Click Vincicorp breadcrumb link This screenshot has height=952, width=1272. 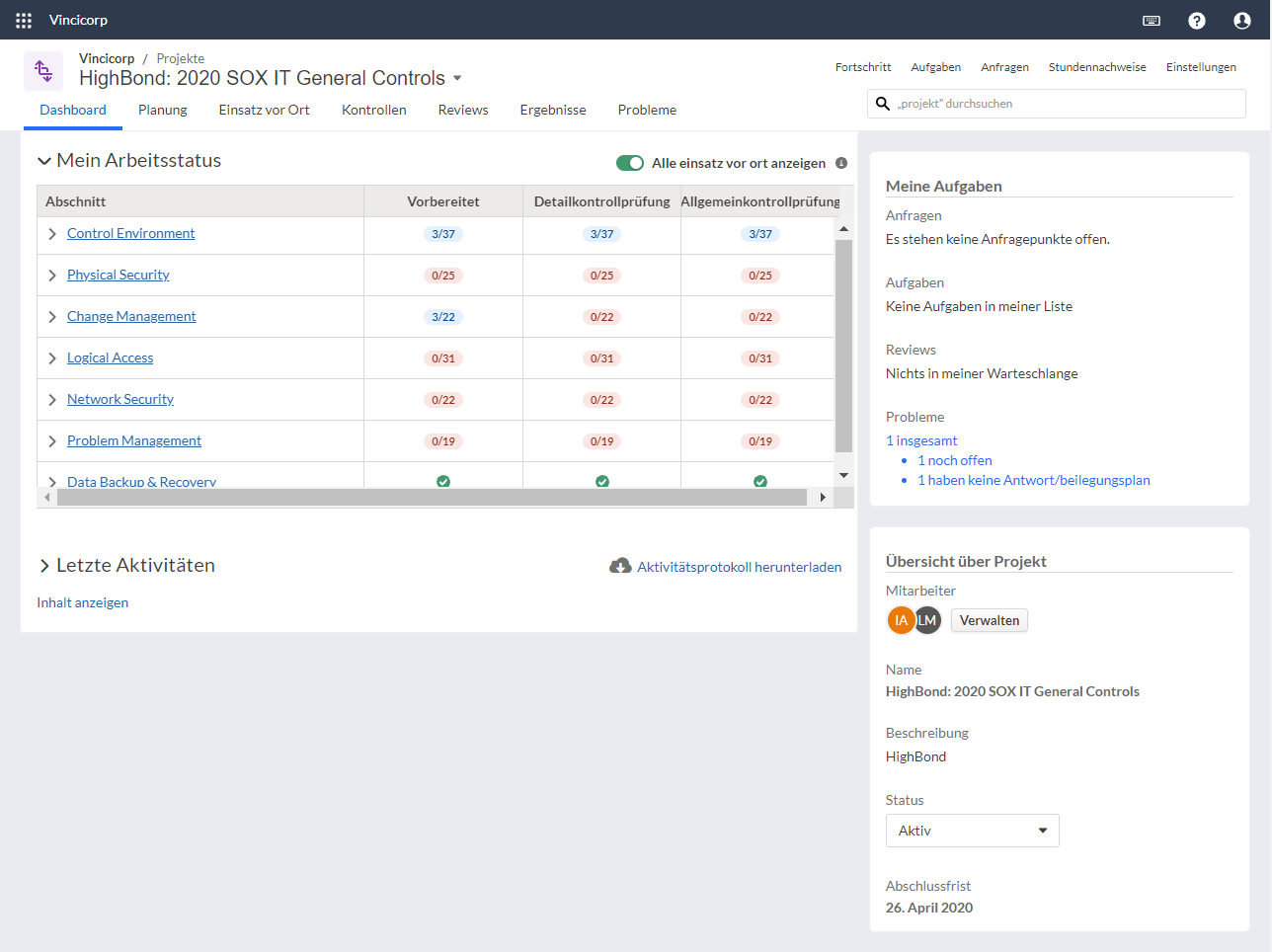click(x=107, y=58)
